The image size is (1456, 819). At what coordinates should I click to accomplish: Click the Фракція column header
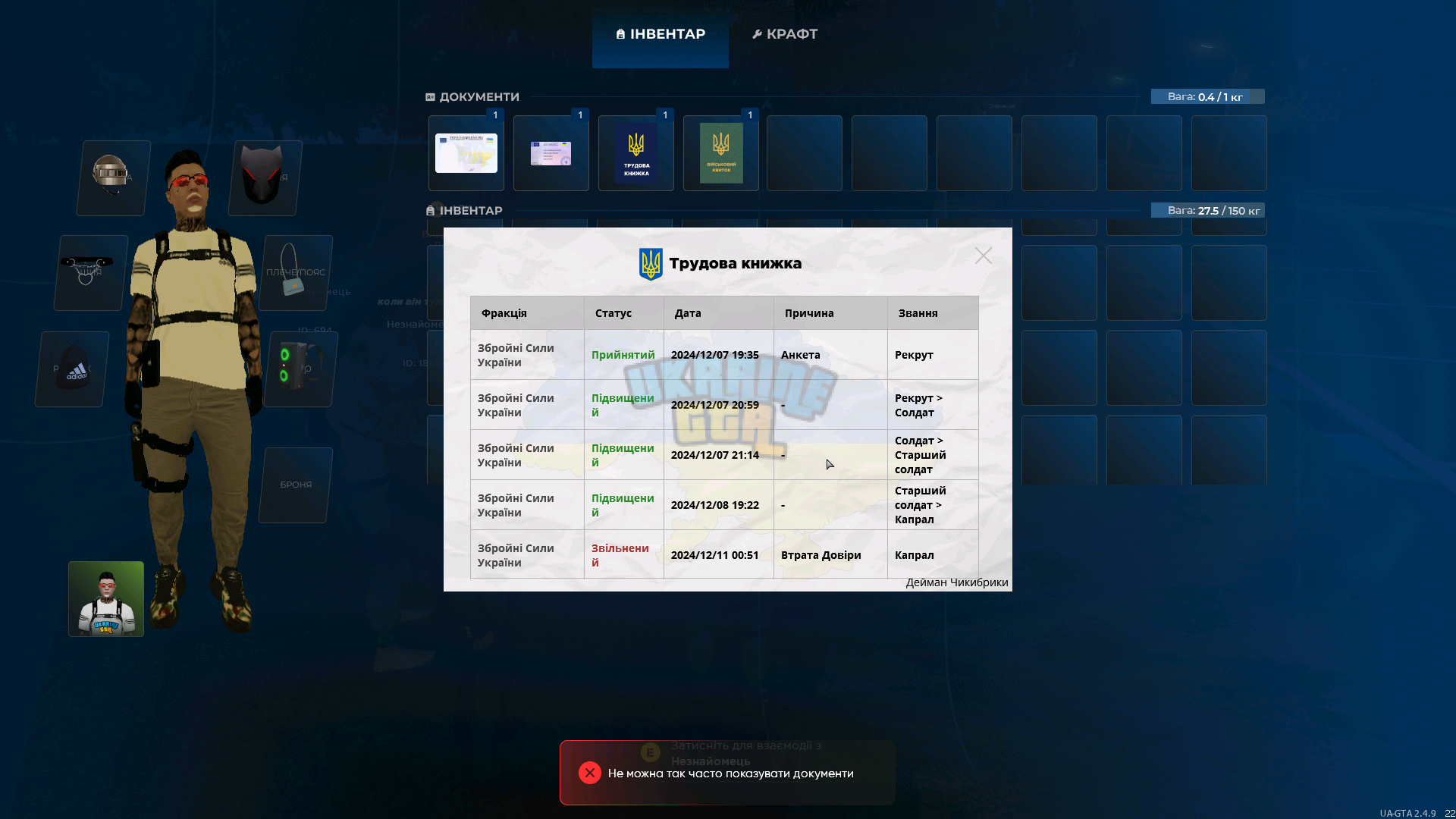point(527,313)
